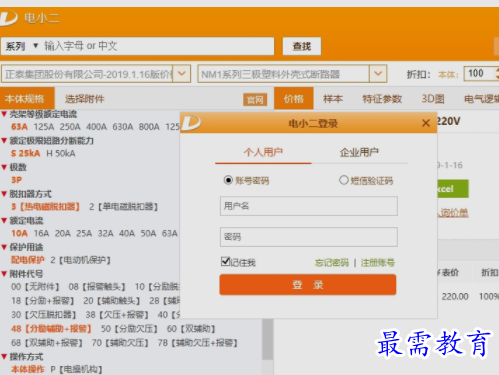This screenshot has height=375, width=499.
Task: Select 配电保护 option
Action: coord(28,260)
